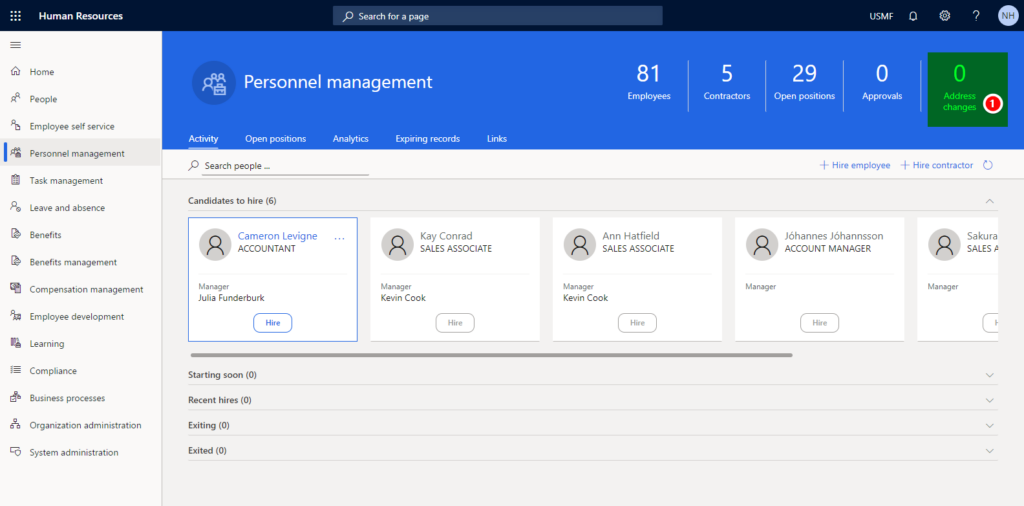1024x506 pixels.
Task: Click Ann Hatfield's profile avatar
Action: coord(579,245)
